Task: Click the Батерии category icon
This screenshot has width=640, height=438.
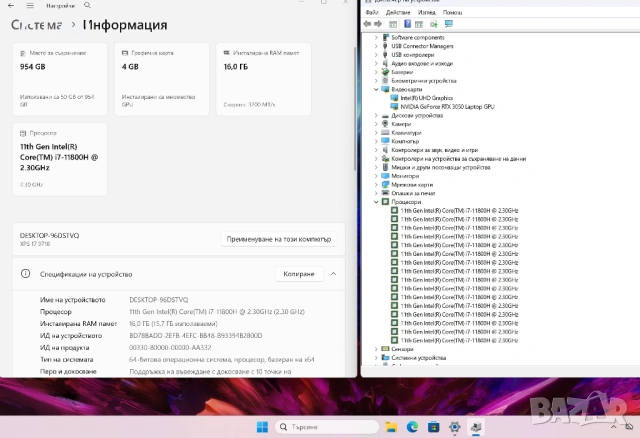Action: [385, 72]
